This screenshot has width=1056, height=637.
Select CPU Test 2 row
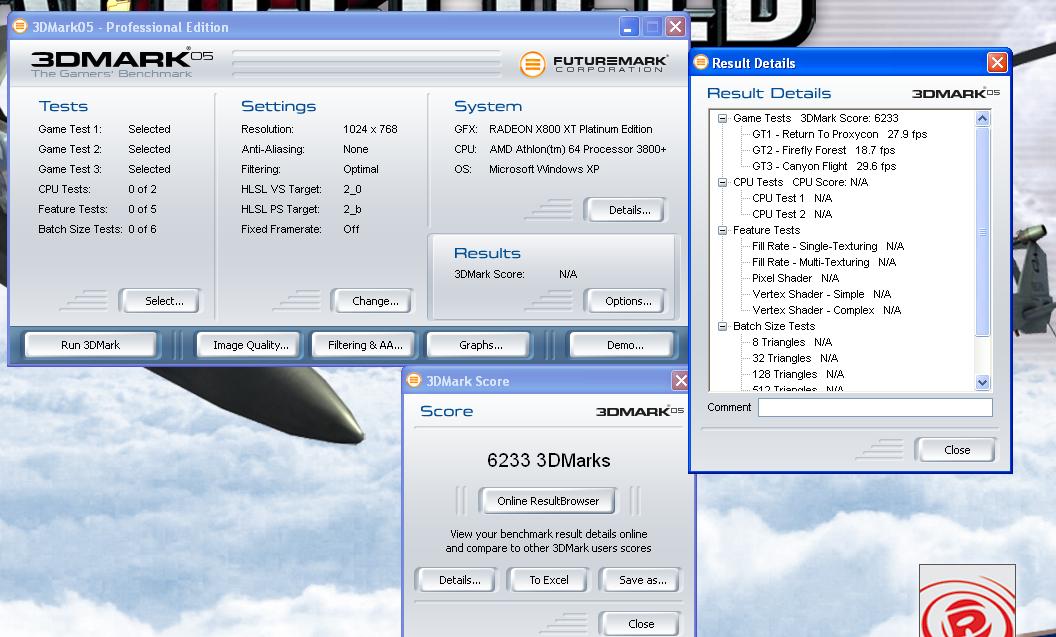point(791,214)
